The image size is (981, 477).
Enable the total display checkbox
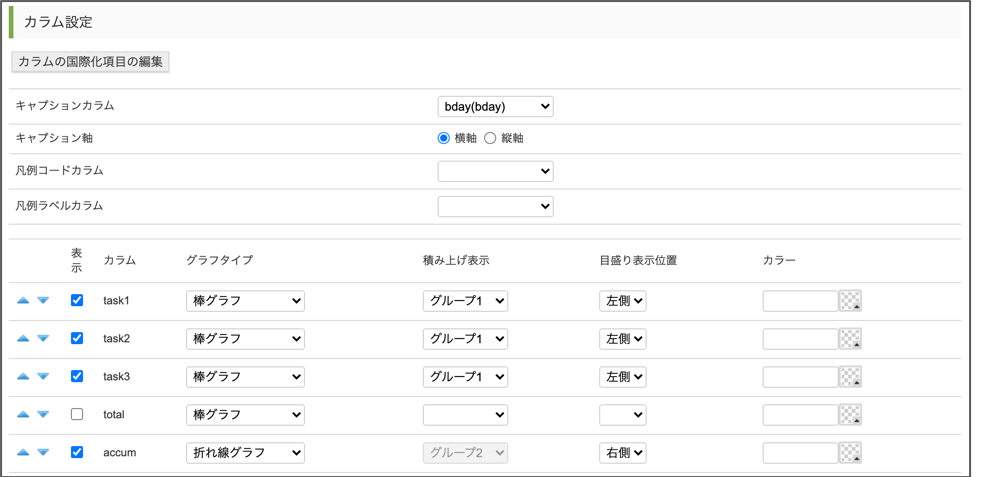point(77,414)
